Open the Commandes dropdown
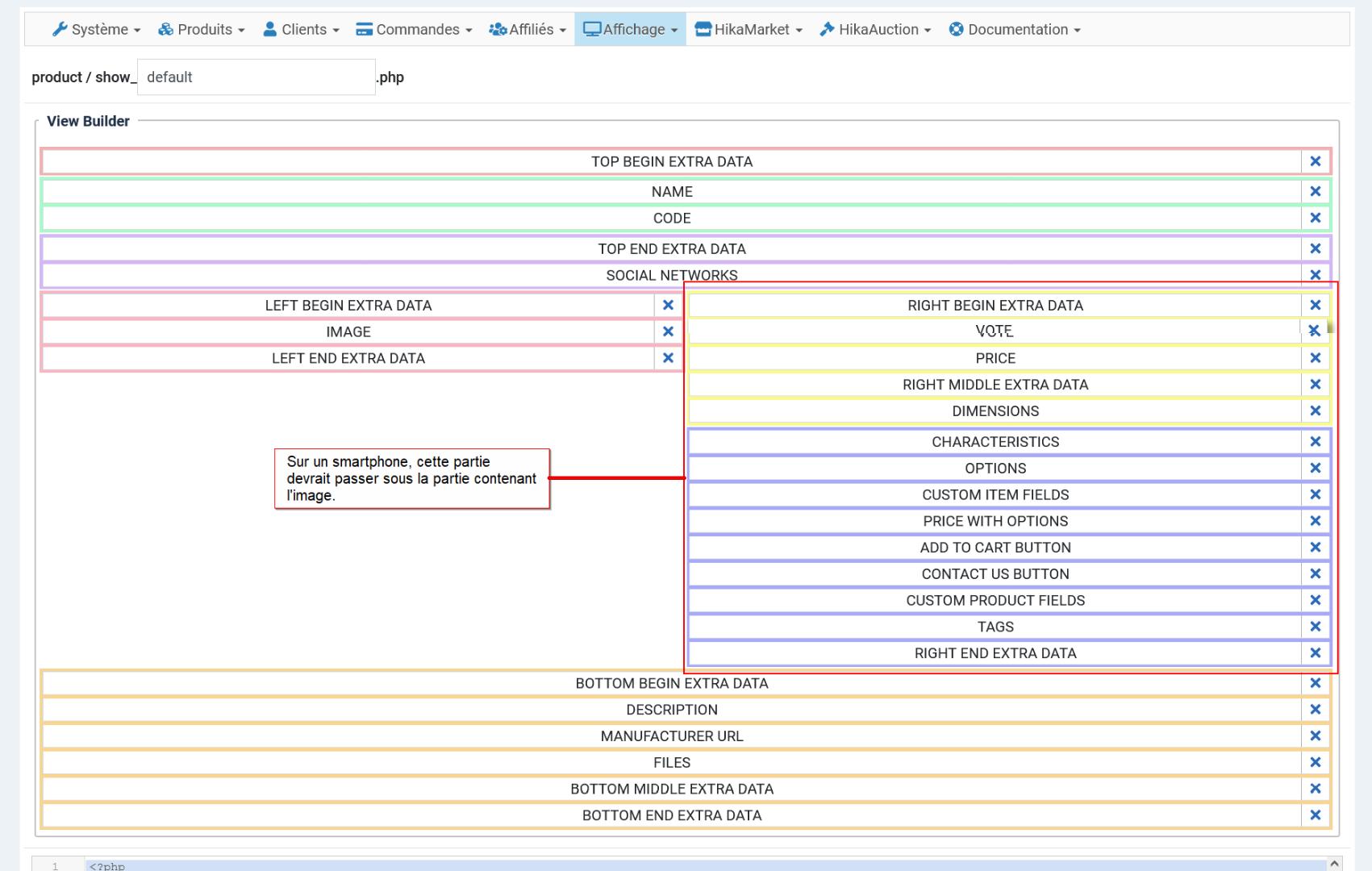 (415, 30)
